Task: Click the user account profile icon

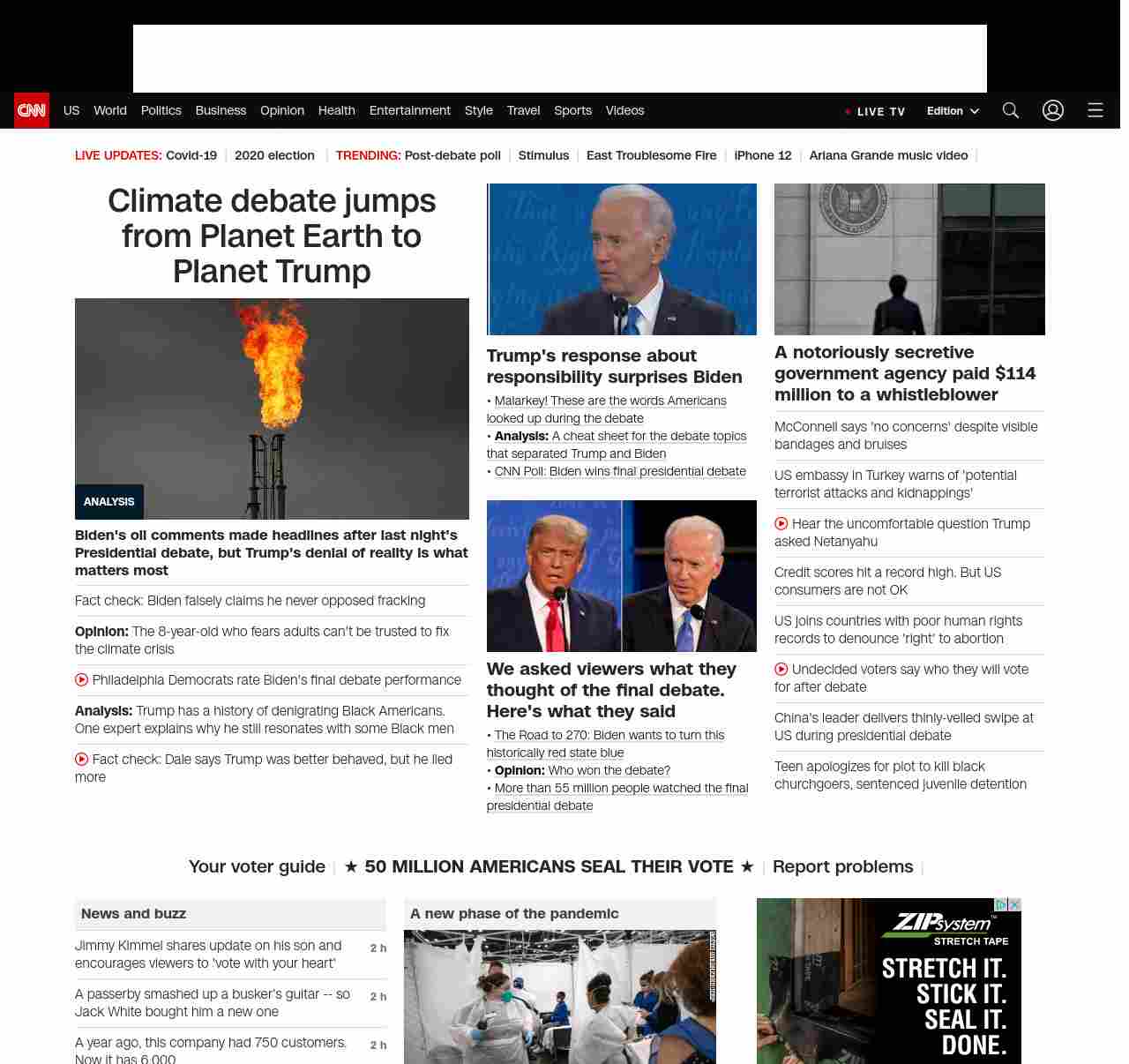Action: point(1052,110)
